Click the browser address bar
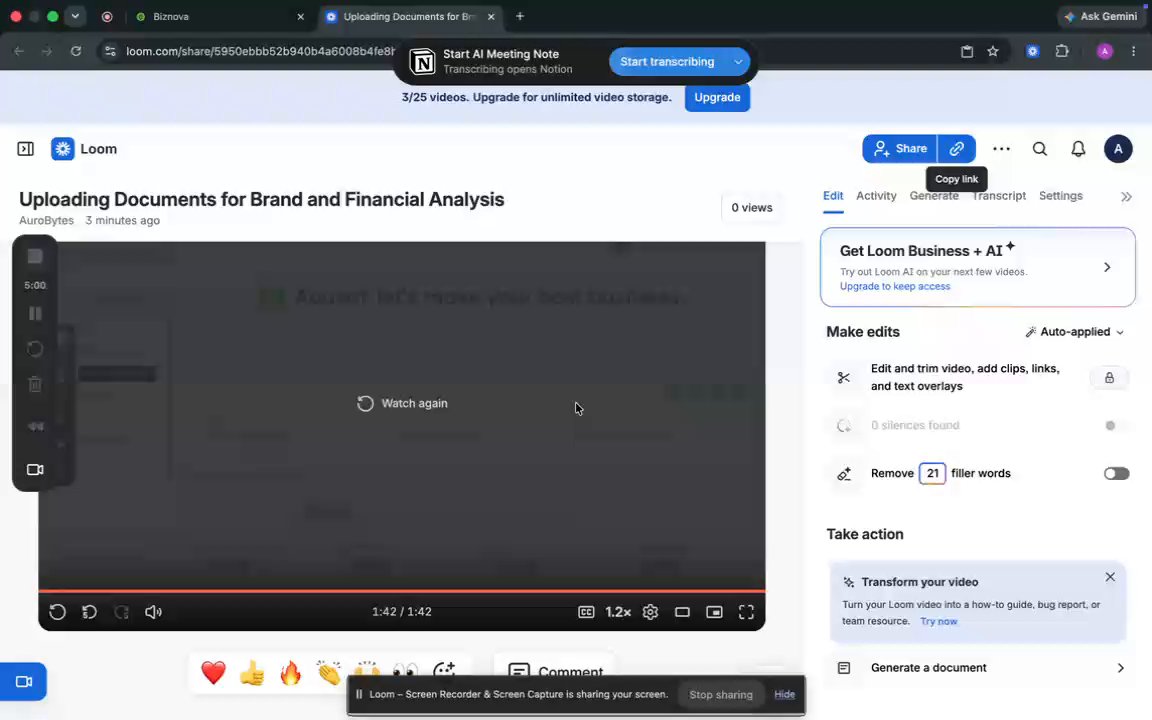 260,51
